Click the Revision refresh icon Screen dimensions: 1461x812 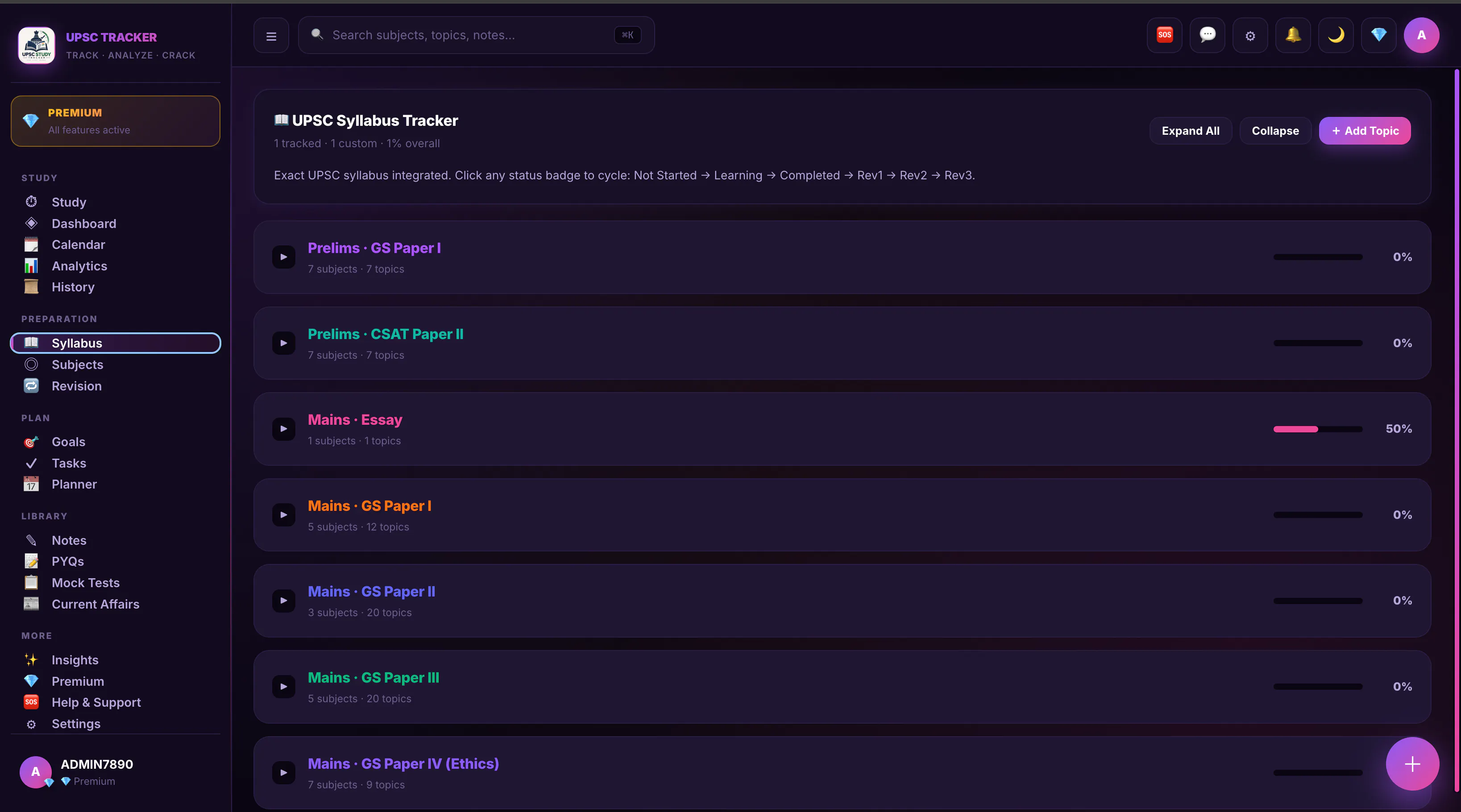pos(31,385)
